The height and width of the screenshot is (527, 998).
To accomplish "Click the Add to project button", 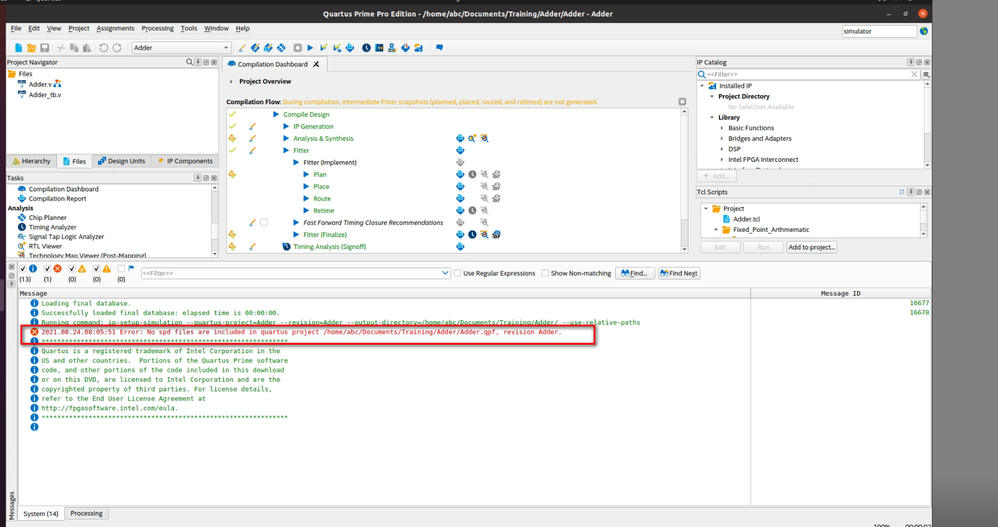I will 811,247.
